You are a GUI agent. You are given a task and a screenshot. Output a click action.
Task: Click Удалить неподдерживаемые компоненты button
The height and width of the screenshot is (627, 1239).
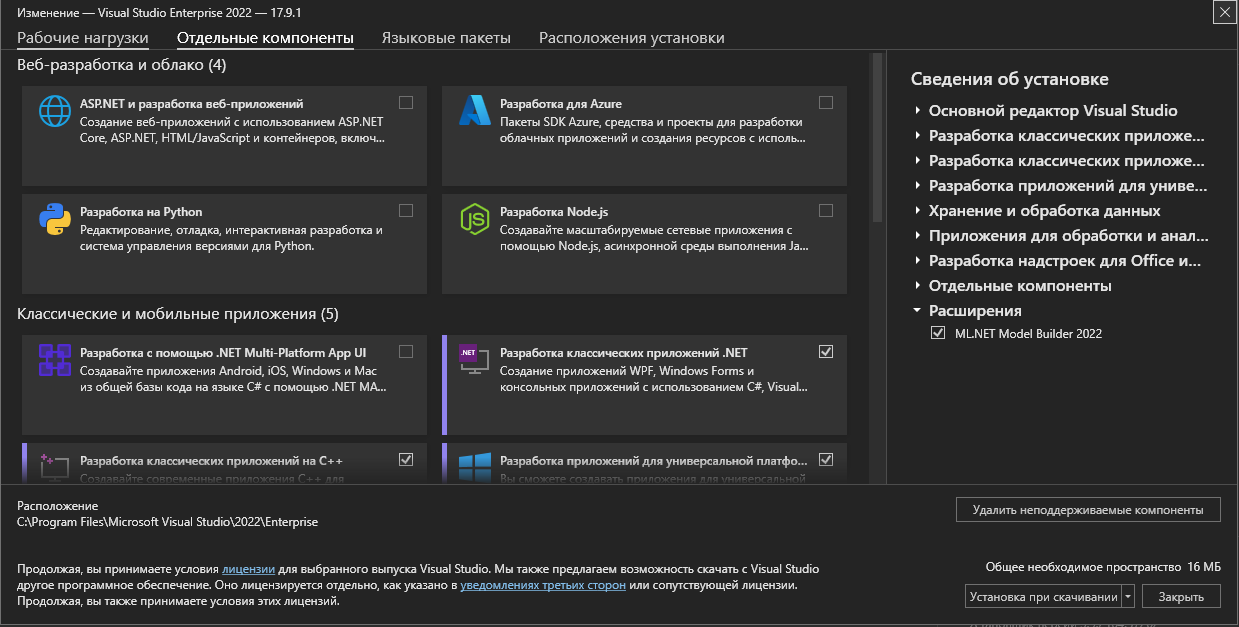pos(1088,510)
